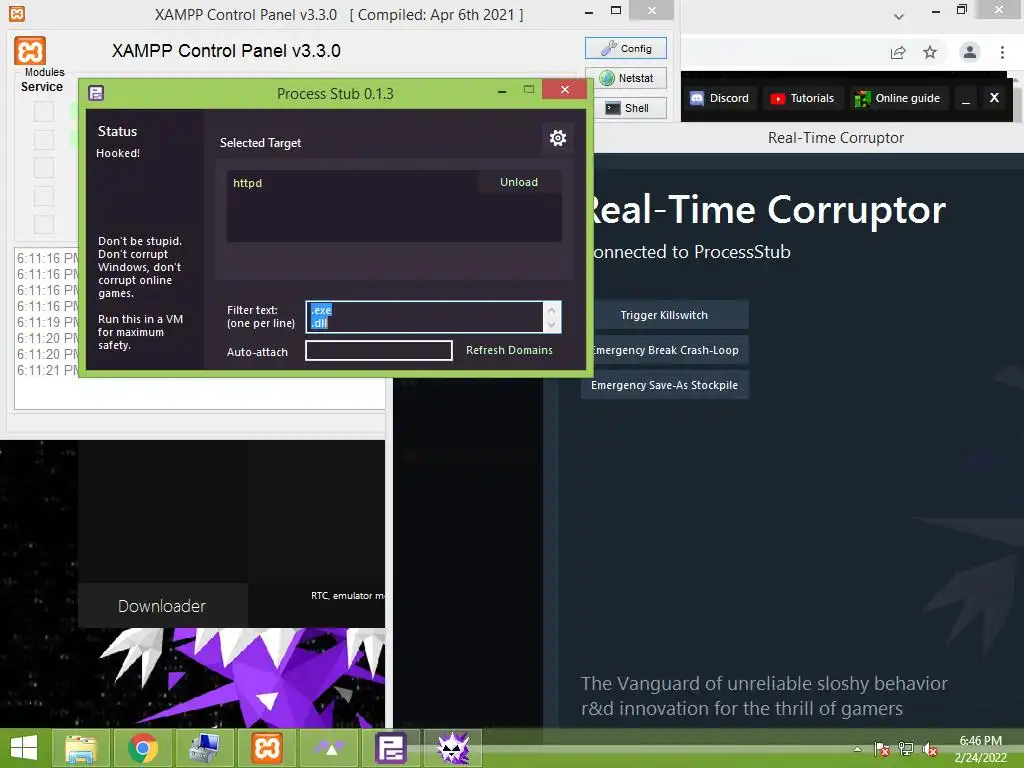Expand the Chrome tab search chevron
Viewport: 1024px width, 768px height.
pyautogui.click(x=899, y=17)
